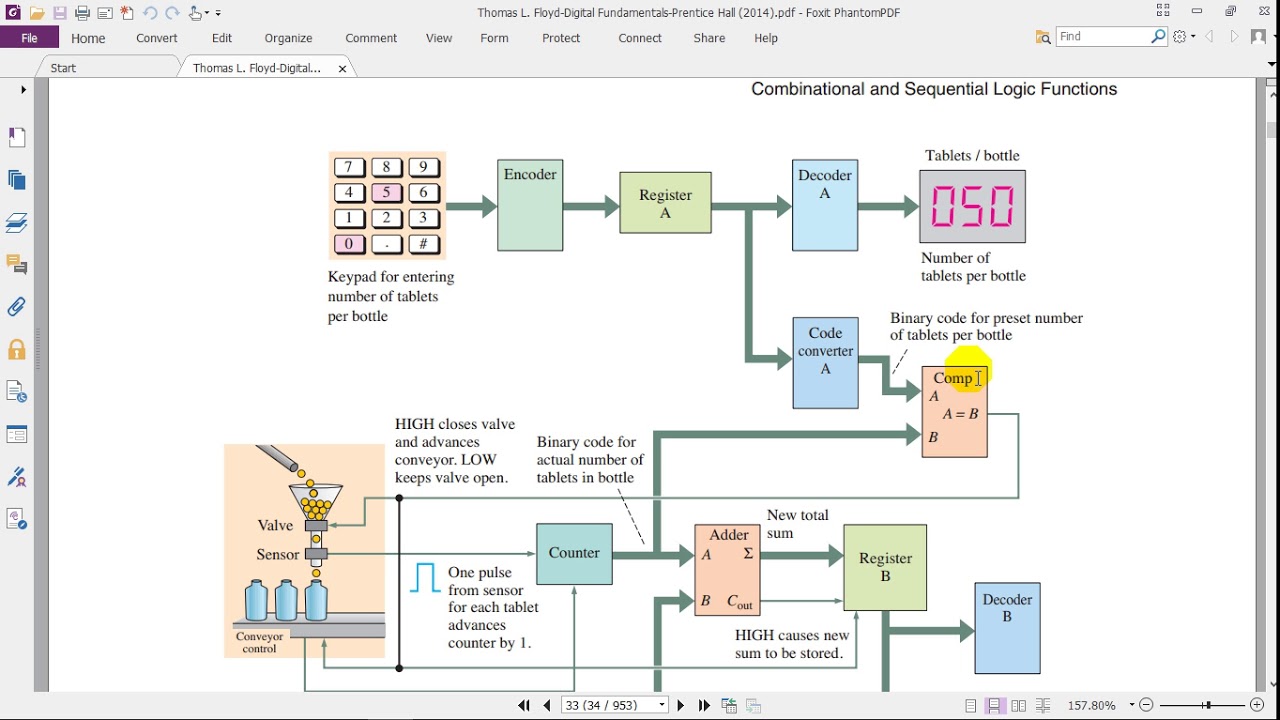Screen dimensions: 1280x720
Task: Switch to the Start tab
Action: pyautogui.click(x=63, y=68)
